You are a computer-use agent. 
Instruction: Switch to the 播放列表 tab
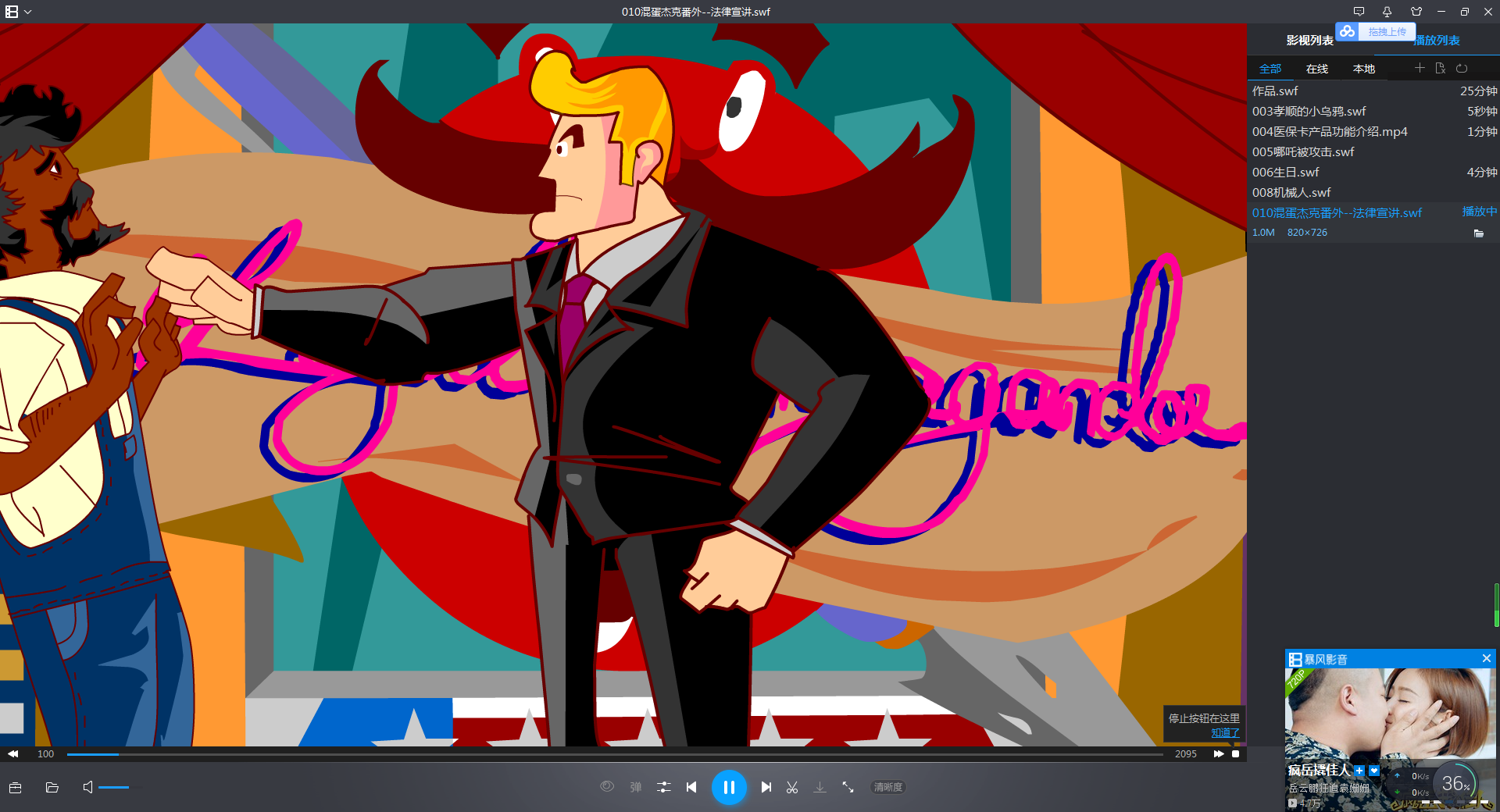pyautogui.click(x=1437, y=40)
